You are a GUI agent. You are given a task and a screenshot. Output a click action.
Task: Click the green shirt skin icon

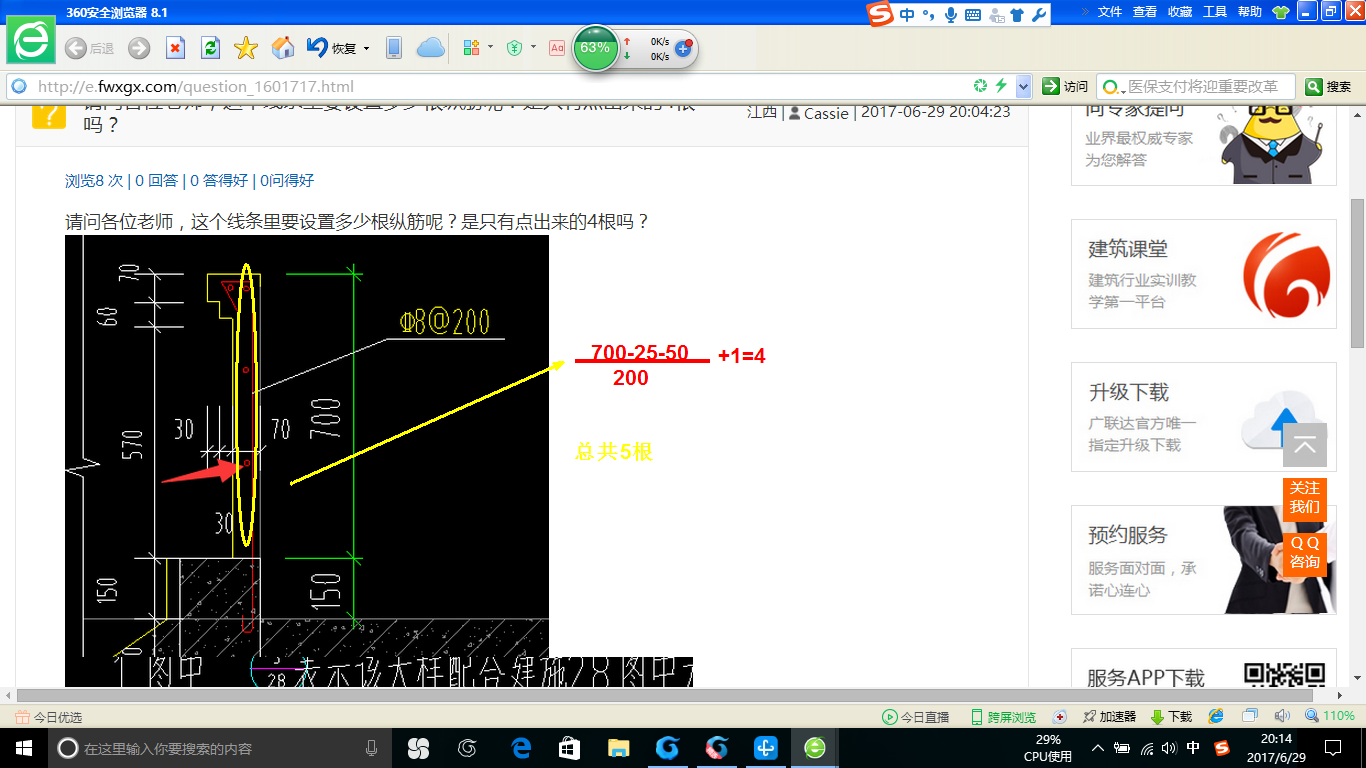coord(1280,12)
